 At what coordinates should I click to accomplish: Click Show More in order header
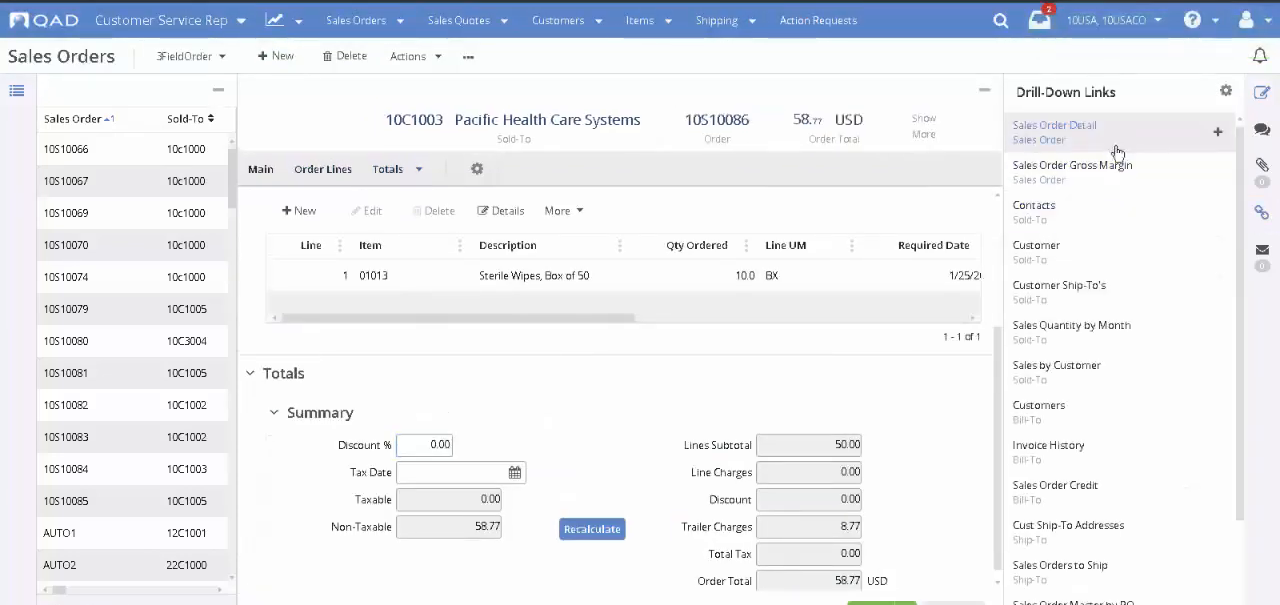(924, 126)
